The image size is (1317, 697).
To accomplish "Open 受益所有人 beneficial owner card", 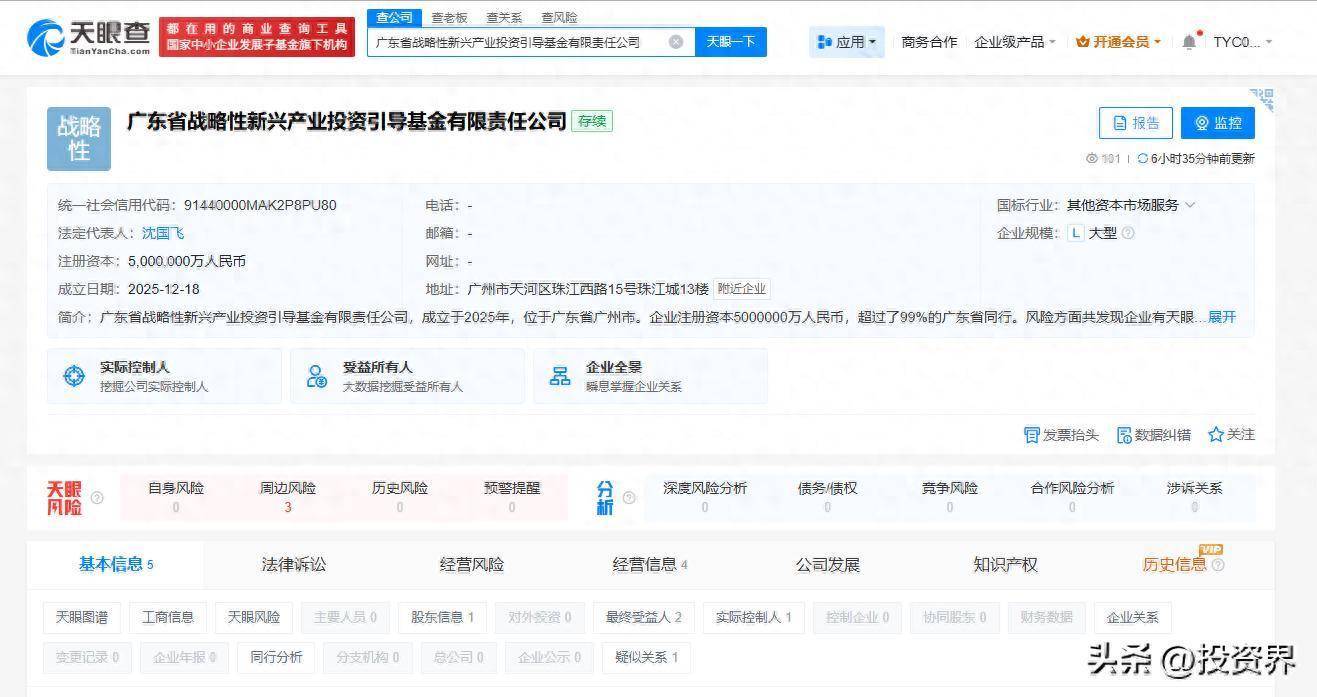I will coord(407,376).
